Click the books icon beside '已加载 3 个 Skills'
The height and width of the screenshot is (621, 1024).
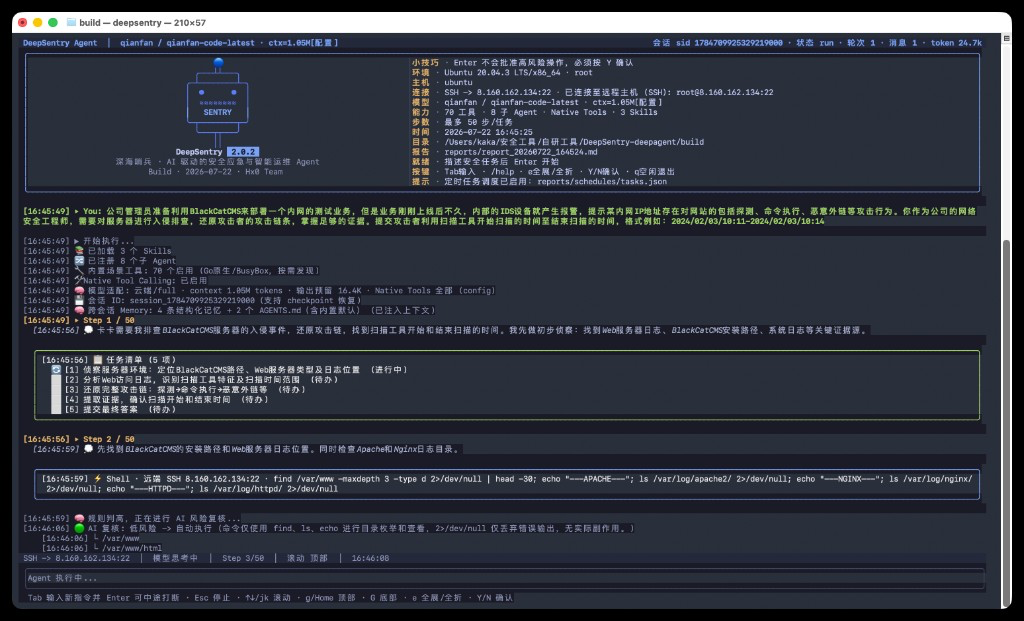click(80, 251)
